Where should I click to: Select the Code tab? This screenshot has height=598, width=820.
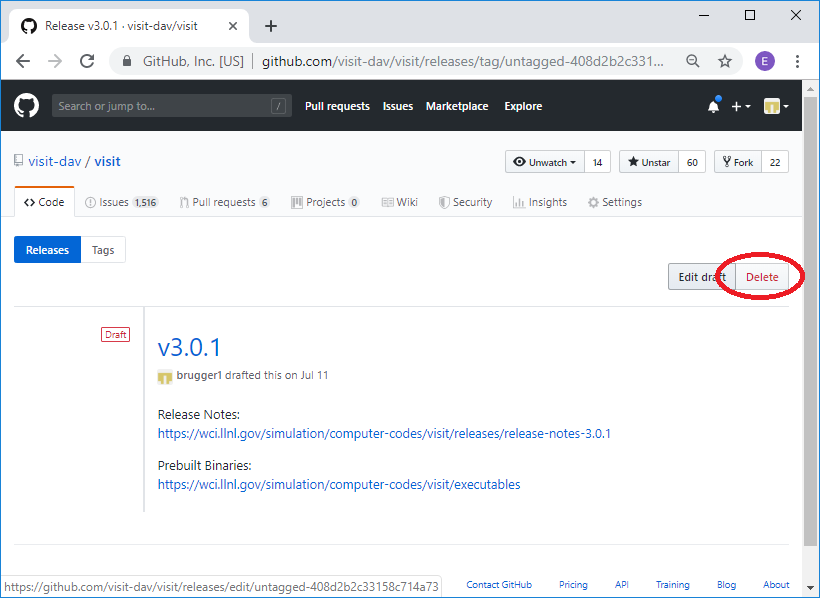(x=44, y=202)
